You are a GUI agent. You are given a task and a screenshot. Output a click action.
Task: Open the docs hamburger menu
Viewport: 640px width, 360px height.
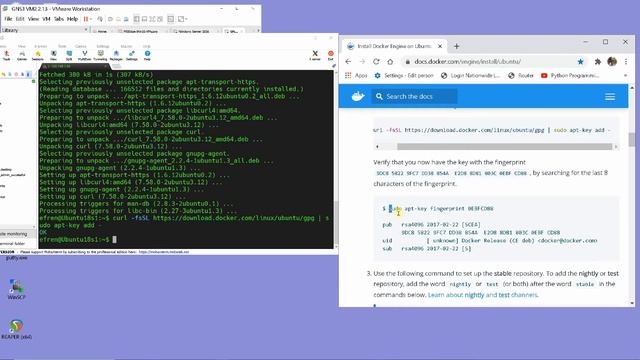click(x=610, y=97)
